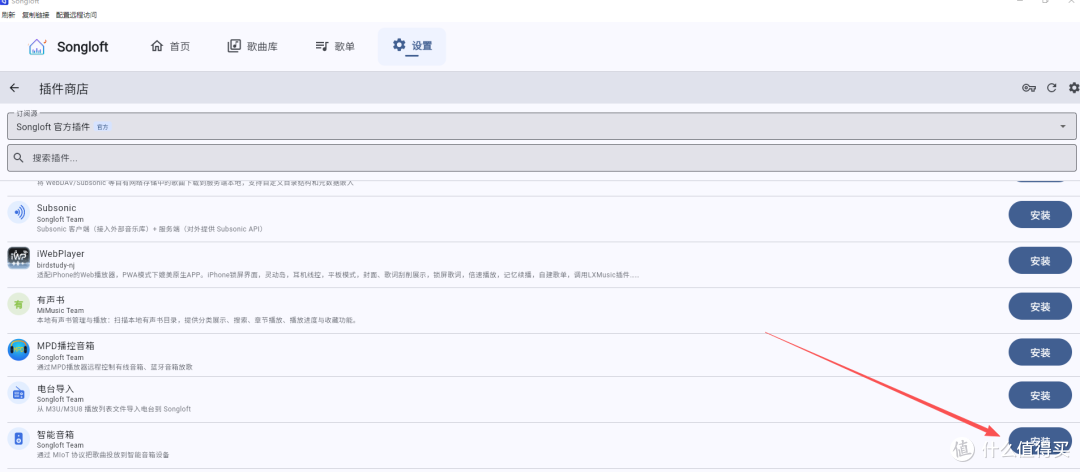Image resolution: width=1080 pixels, height=472 pixels.
Task: Switch to the 歌单 playlist tab
Action: coord(335,47)
